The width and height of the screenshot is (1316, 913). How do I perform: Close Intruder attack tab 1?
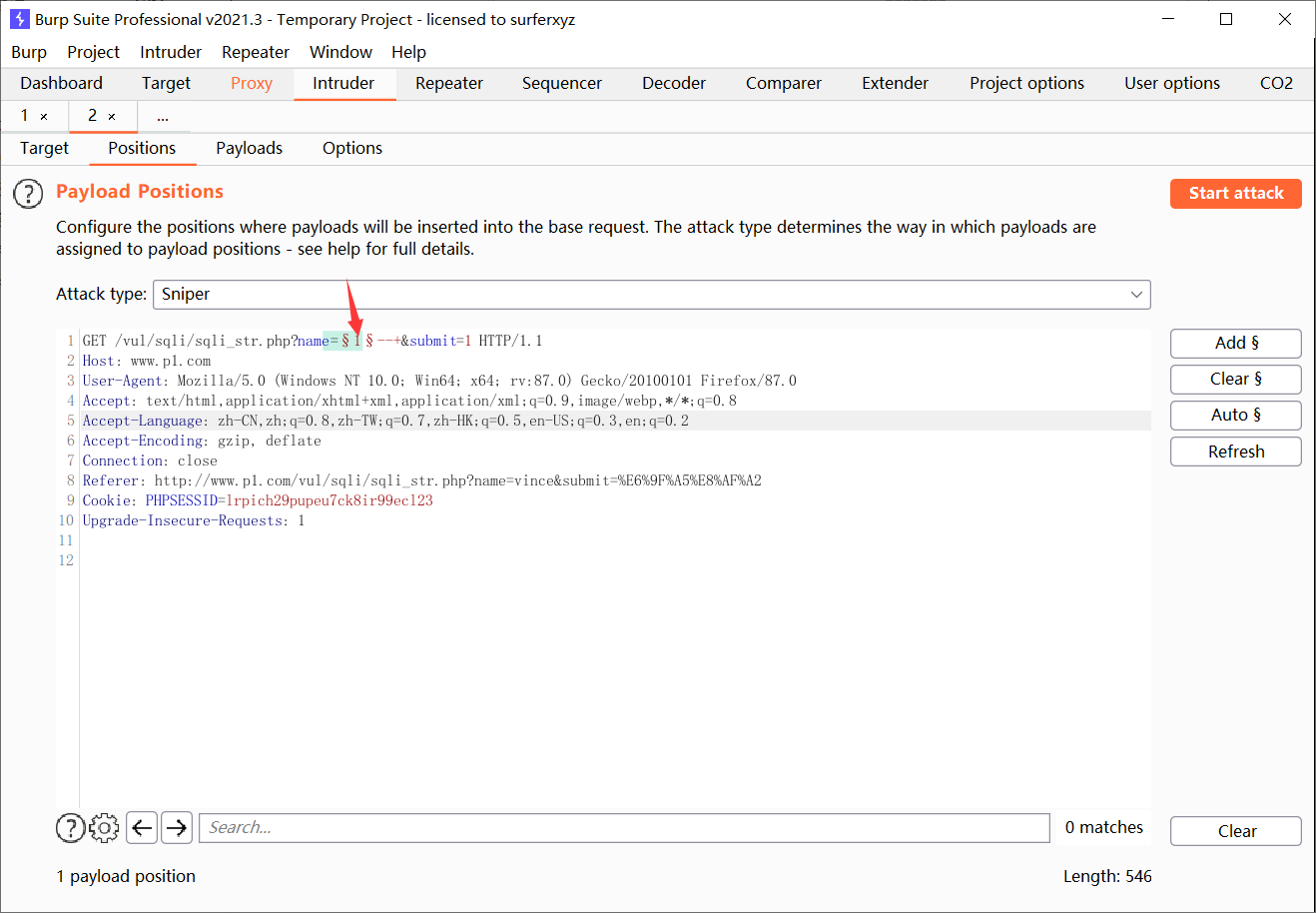(x=44, y=117)
